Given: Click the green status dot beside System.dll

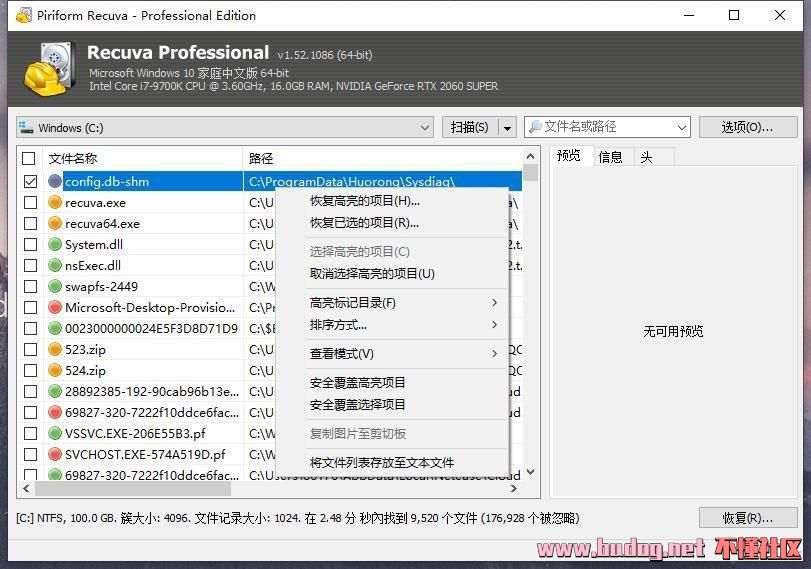Looking at the screenshot, I should 55,245.
